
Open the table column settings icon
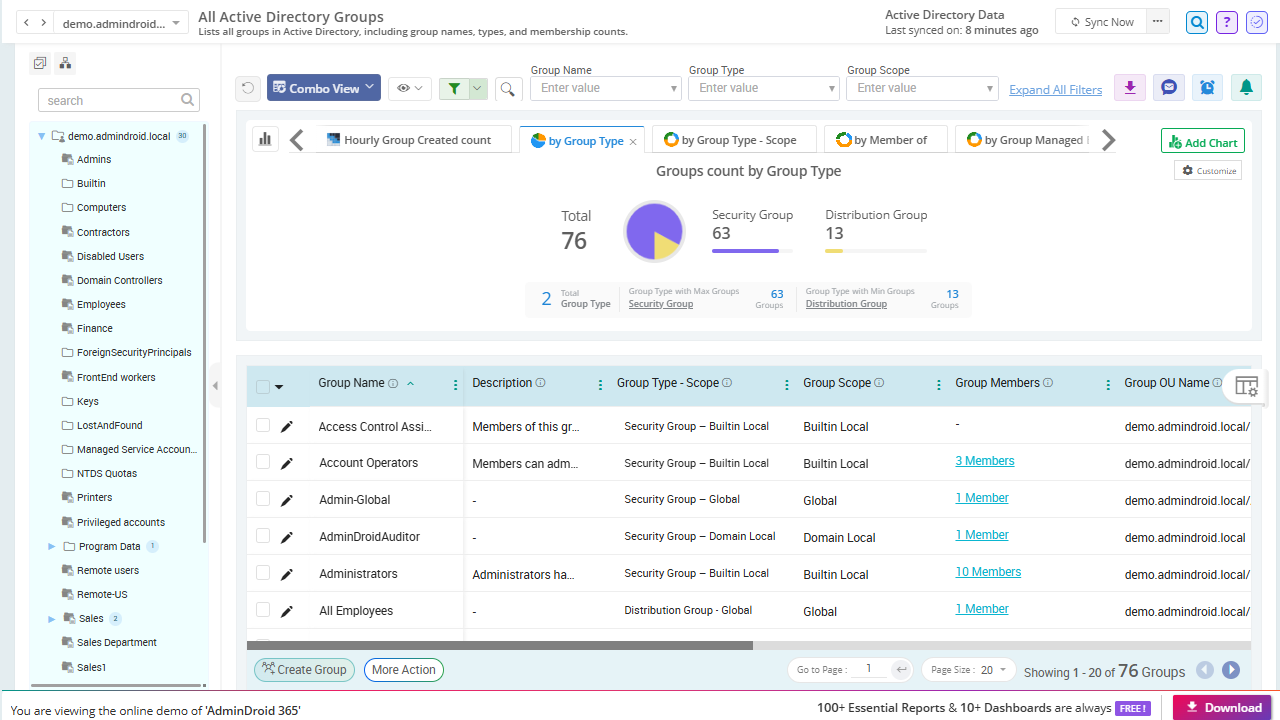pos(1246,386)
